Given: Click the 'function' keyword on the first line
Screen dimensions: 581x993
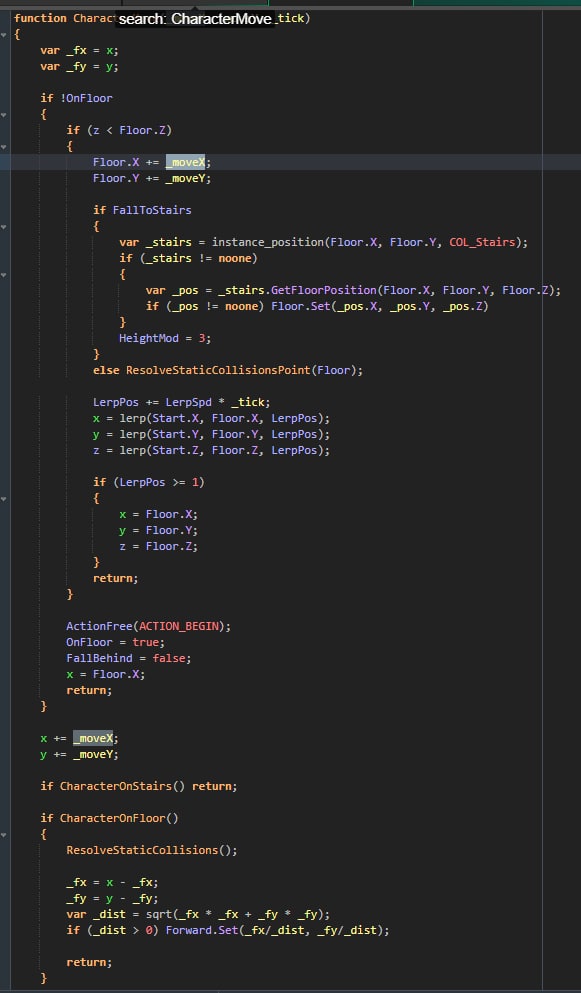Looking at the screenshot, I should click(x=40, y=18).
